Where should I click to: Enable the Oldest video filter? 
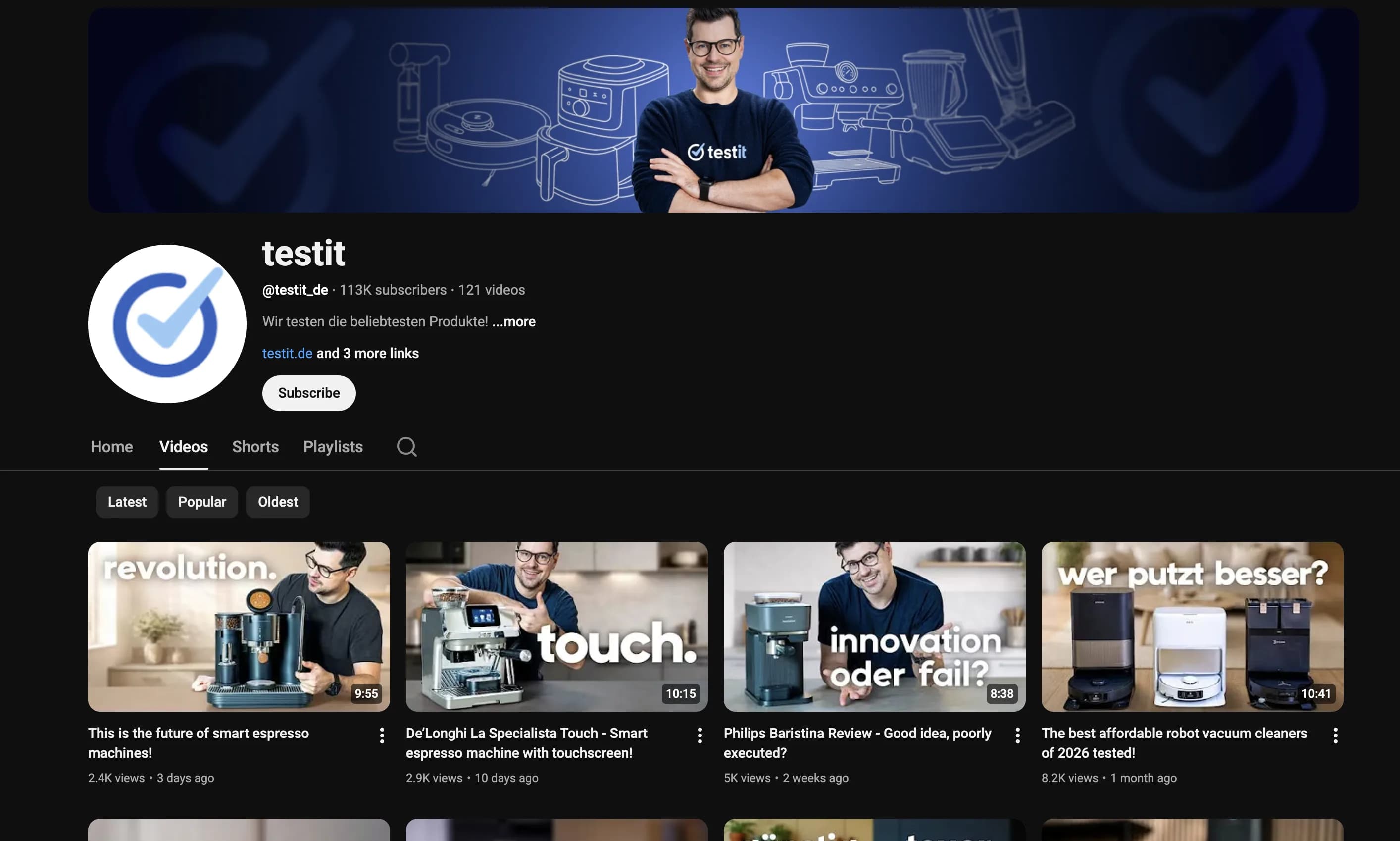click(x=278, y=502)
